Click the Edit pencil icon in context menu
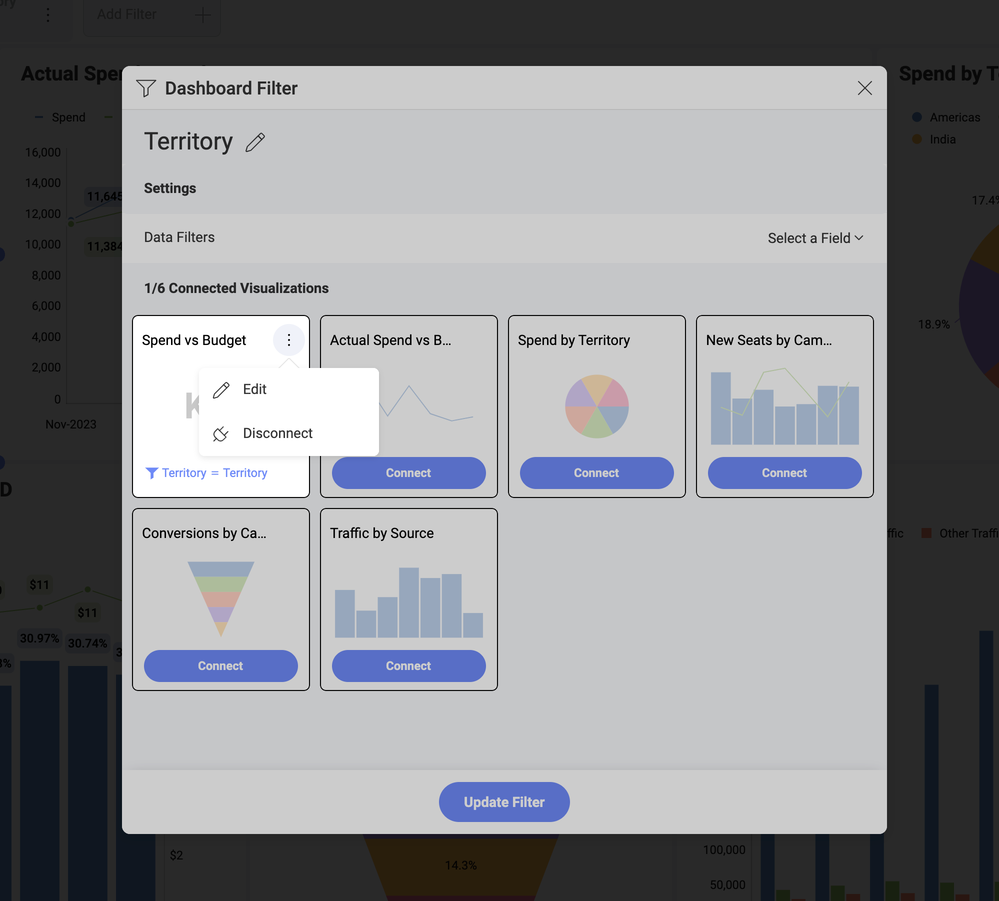Viewport: 999px width, 901px height. click(x=221, y=390)
